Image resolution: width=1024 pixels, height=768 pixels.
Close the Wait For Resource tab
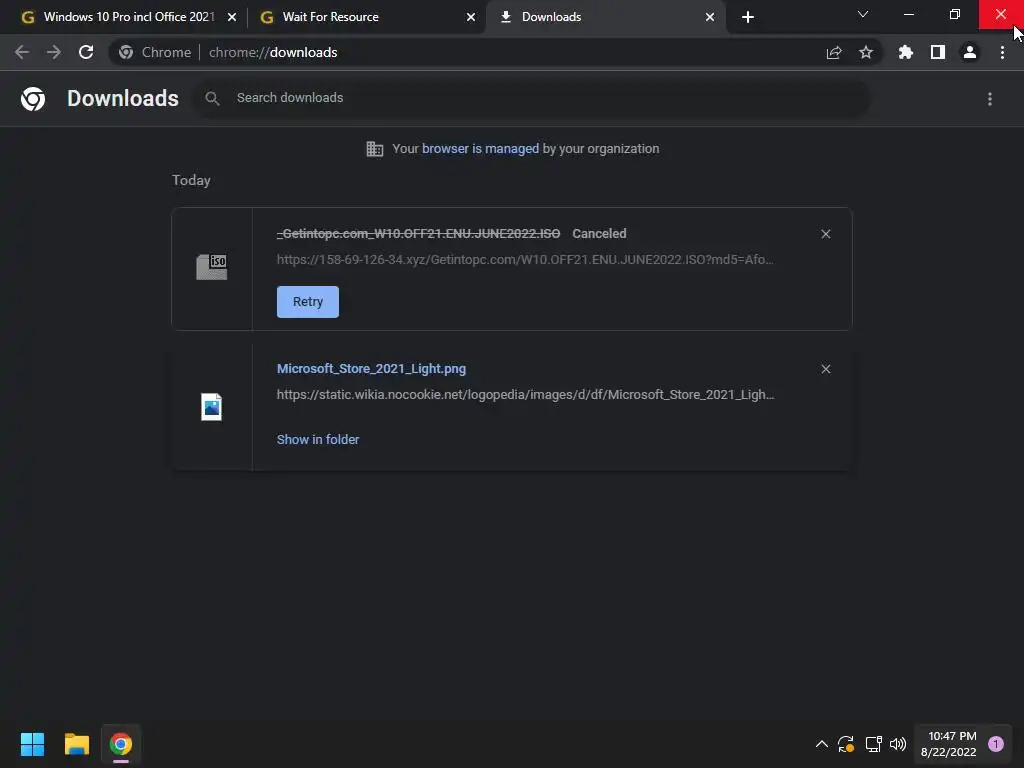[x=471, y=17]
